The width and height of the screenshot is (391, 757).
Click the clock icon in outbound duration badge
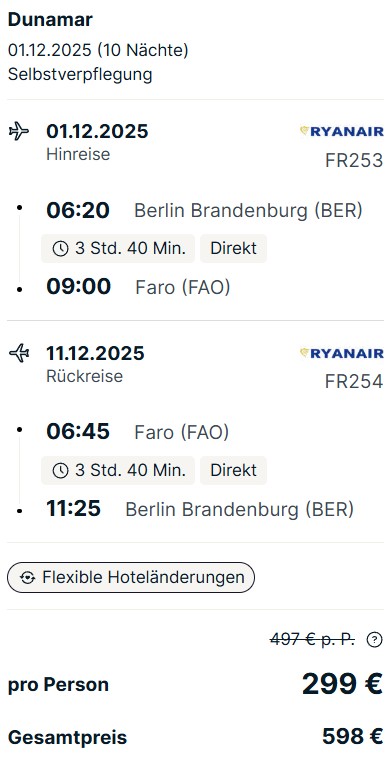click(x=60, y=249)
